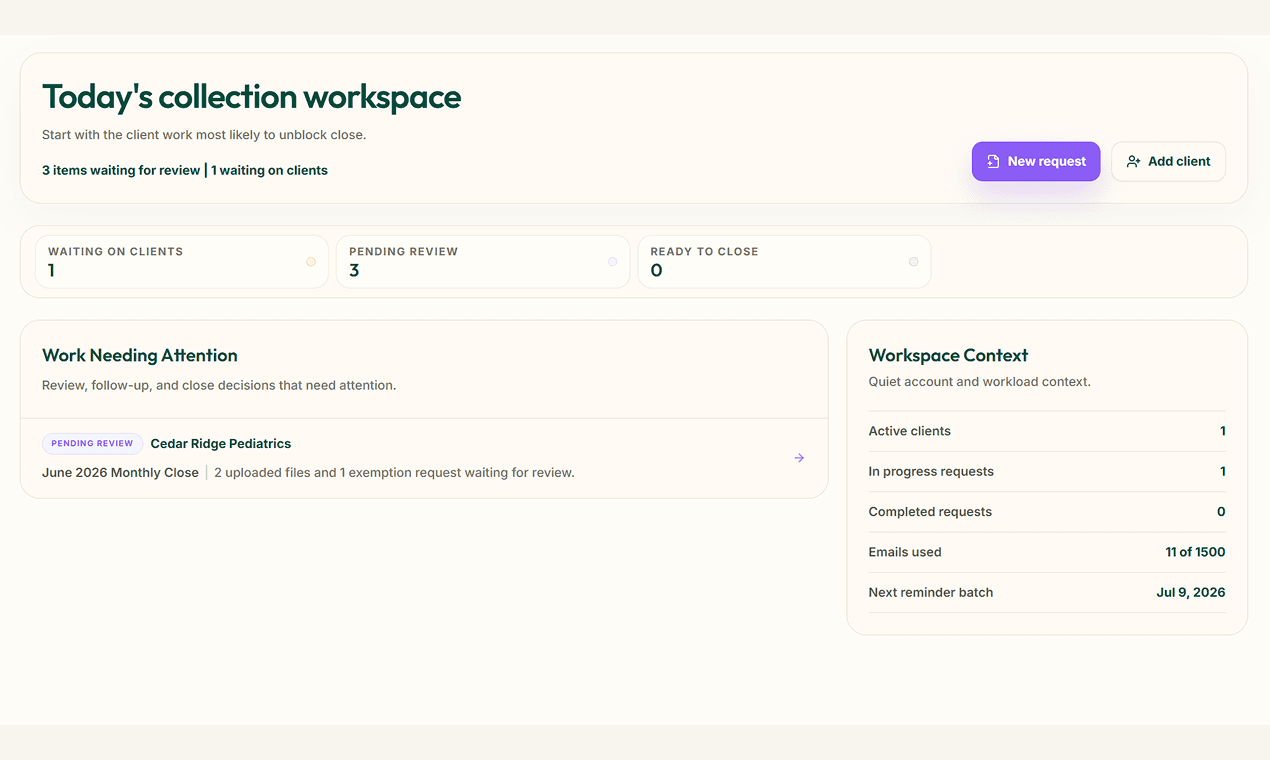This screenshot has height=760, width=1270.
Task: Click the Add client button
Action: [1168, 161]
